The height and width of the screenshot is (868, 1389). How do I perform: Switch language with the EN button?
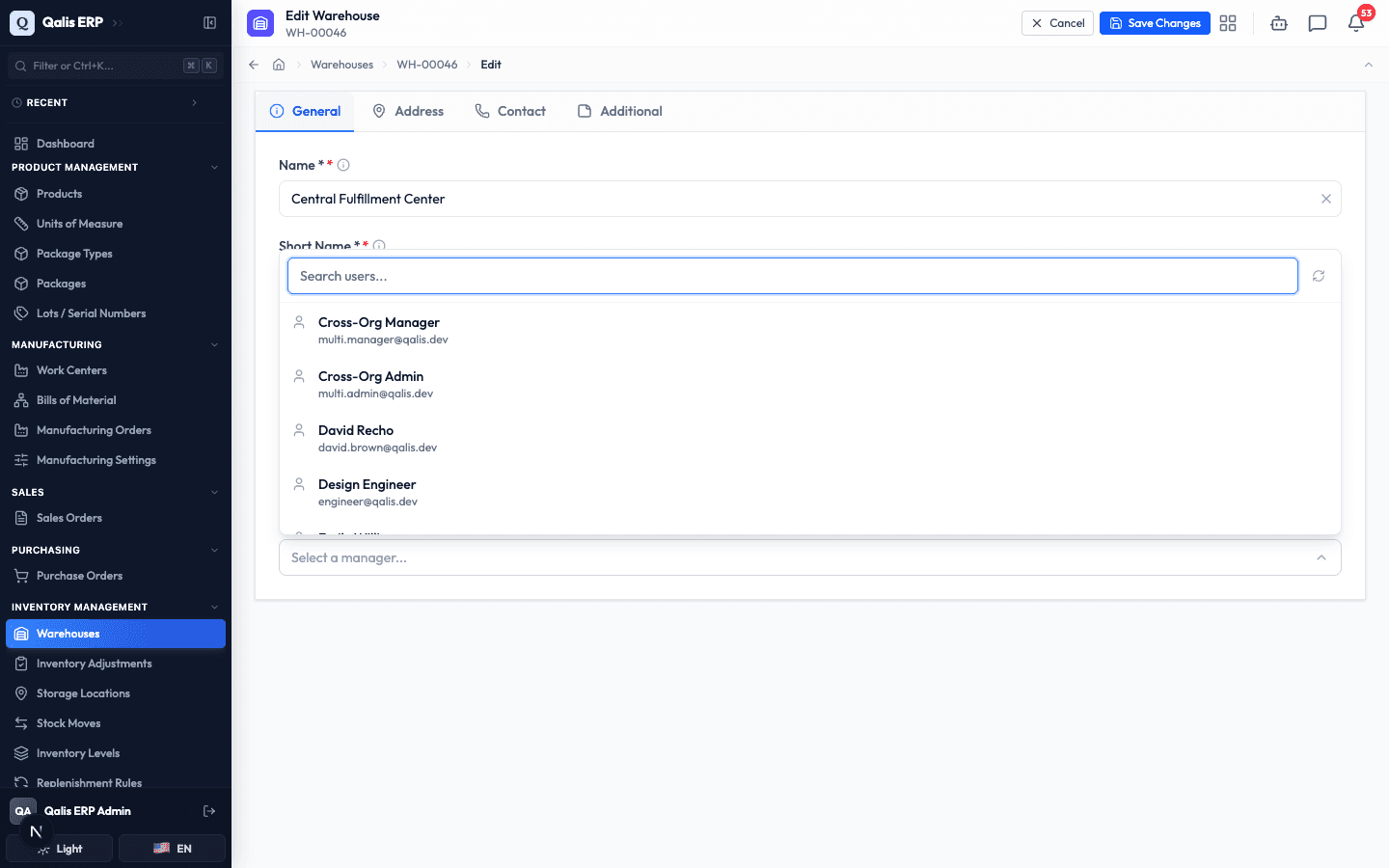click(x=173, y=849)
